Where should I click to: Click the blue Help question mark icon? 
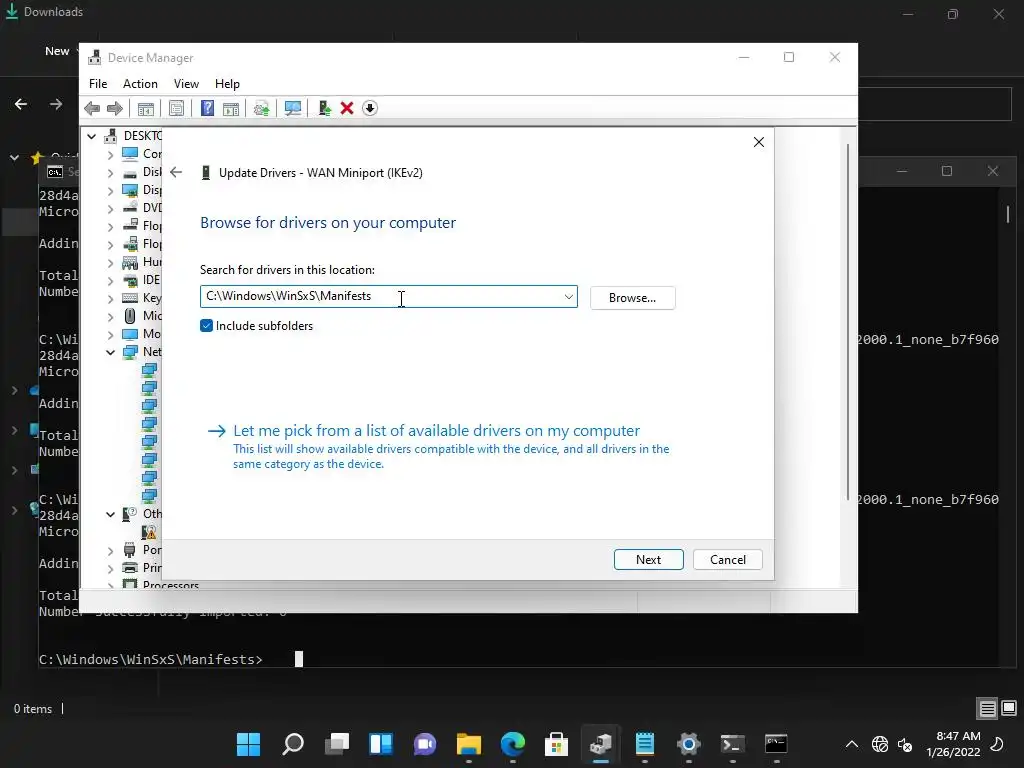coord(207,108)
